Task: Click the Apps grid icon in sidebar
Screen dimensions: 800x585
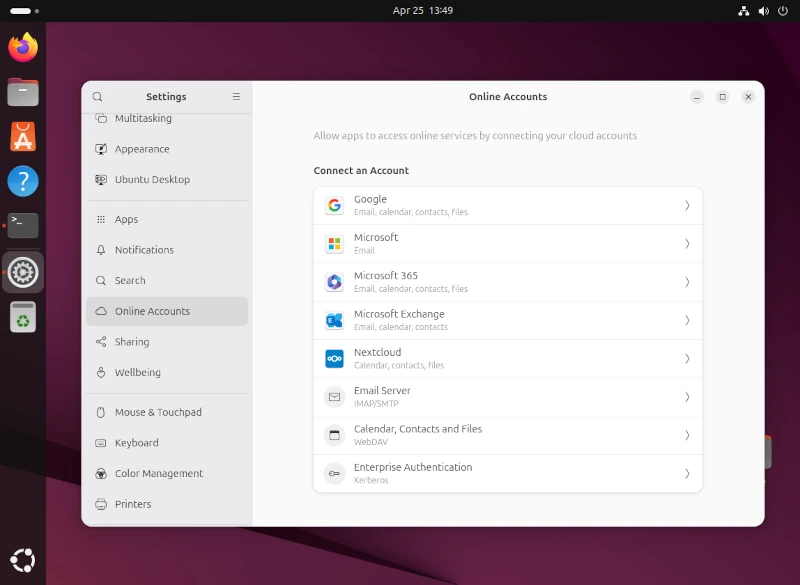Action: click(101, 219)
